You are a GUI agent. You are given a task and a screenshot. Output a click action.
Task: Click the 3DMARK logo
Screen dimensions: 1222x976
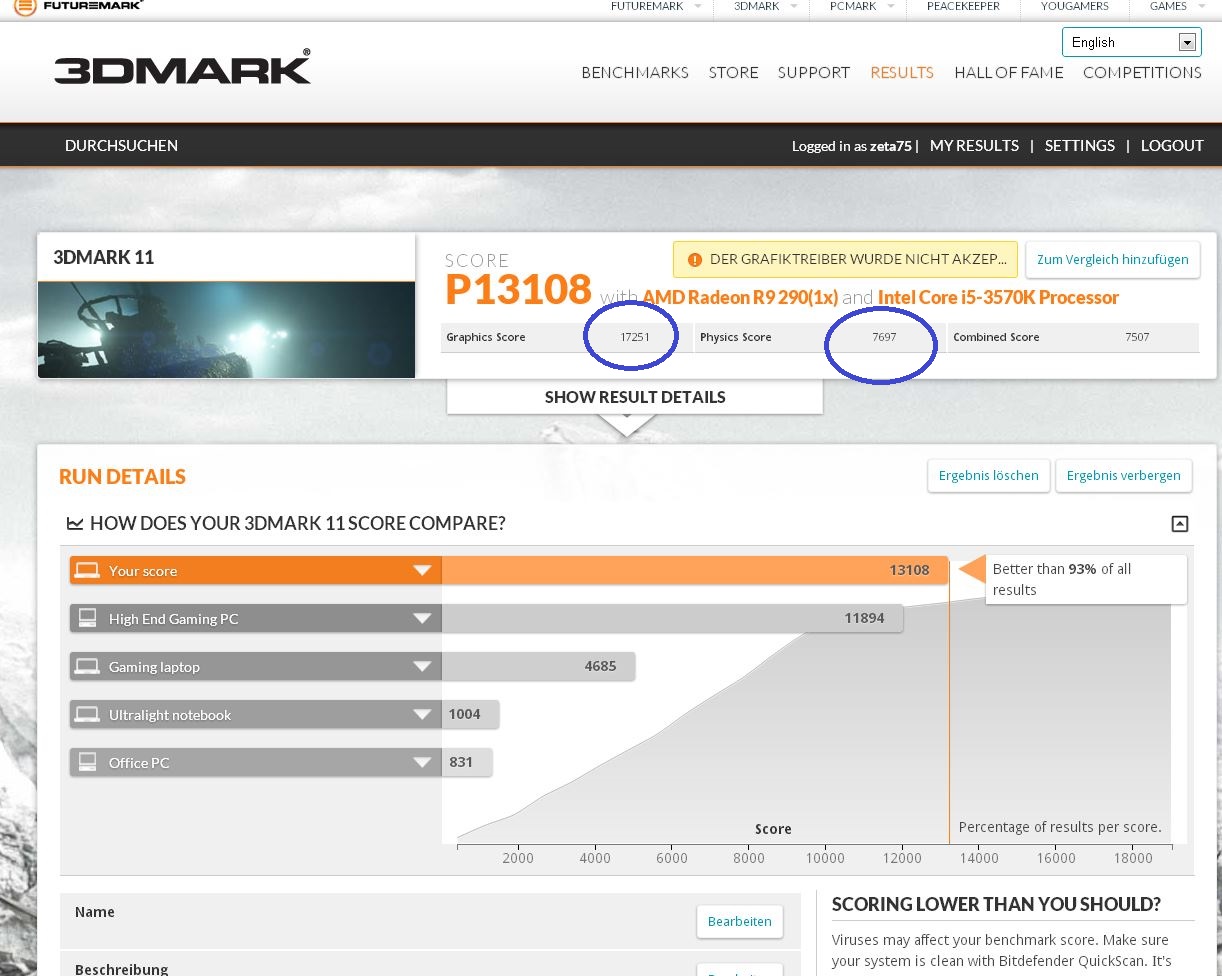(x=182, y=68)
